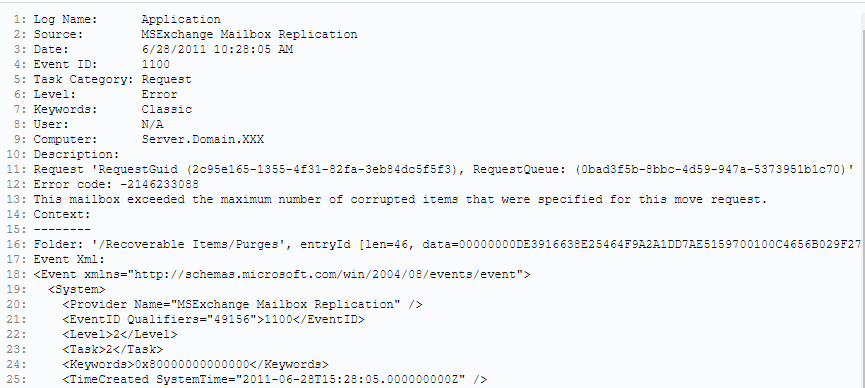
Task: Click the Provider Name tag on line 20
Action: click(242, 304)
